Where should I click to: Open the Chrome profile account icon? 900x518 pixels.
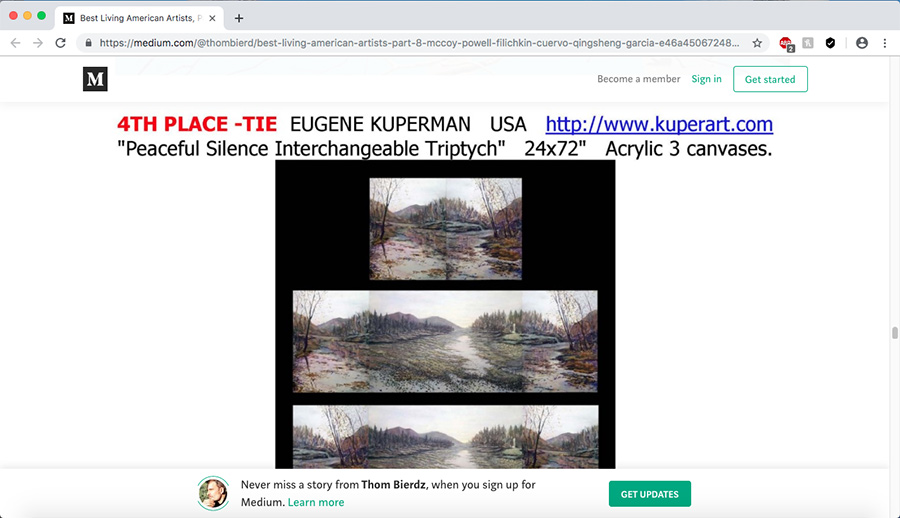click(862, 43)
